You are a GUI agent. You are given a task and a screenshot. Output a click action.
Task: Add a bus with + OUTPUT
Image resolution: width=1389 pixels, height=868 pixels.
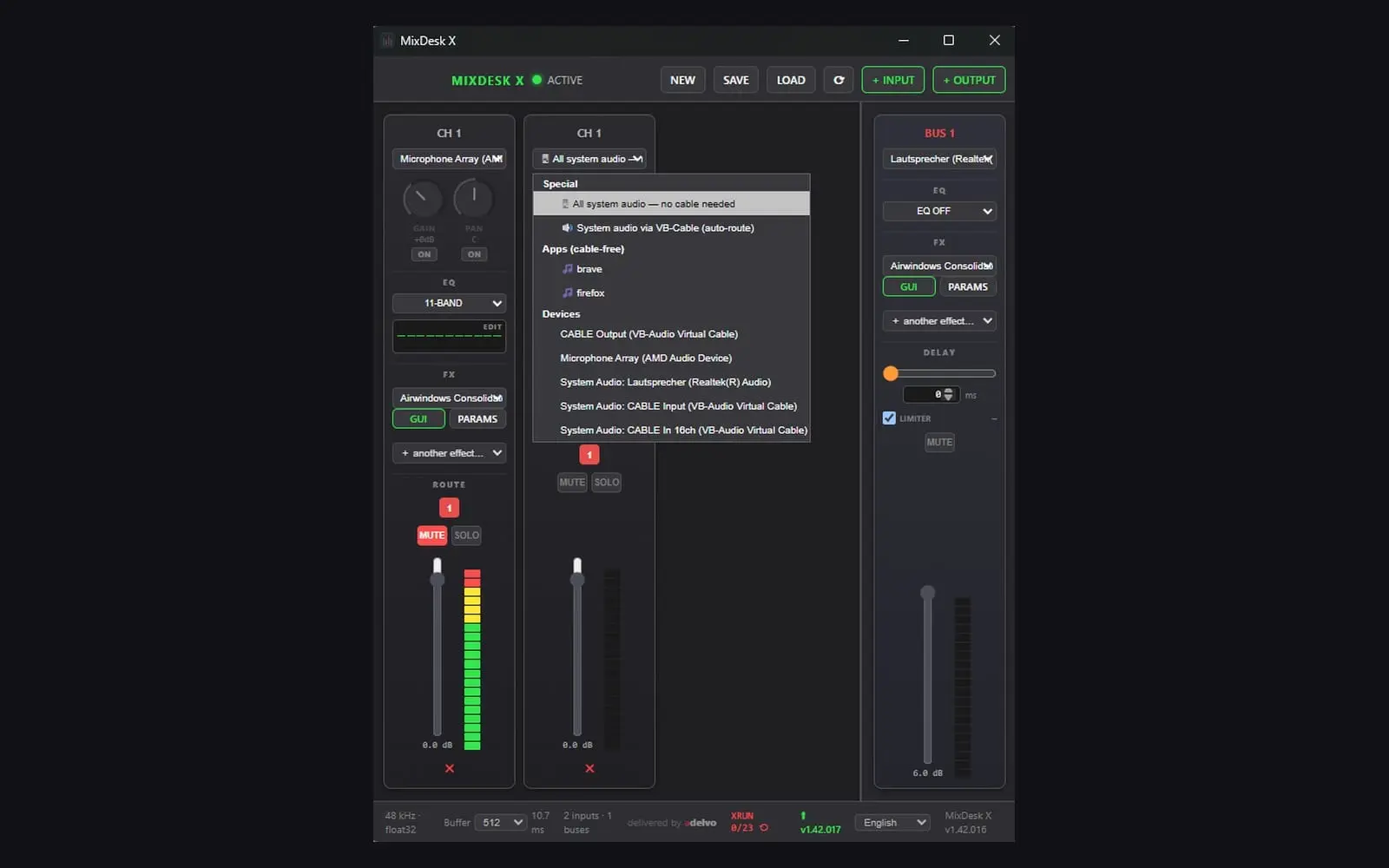tap(969, 80)
